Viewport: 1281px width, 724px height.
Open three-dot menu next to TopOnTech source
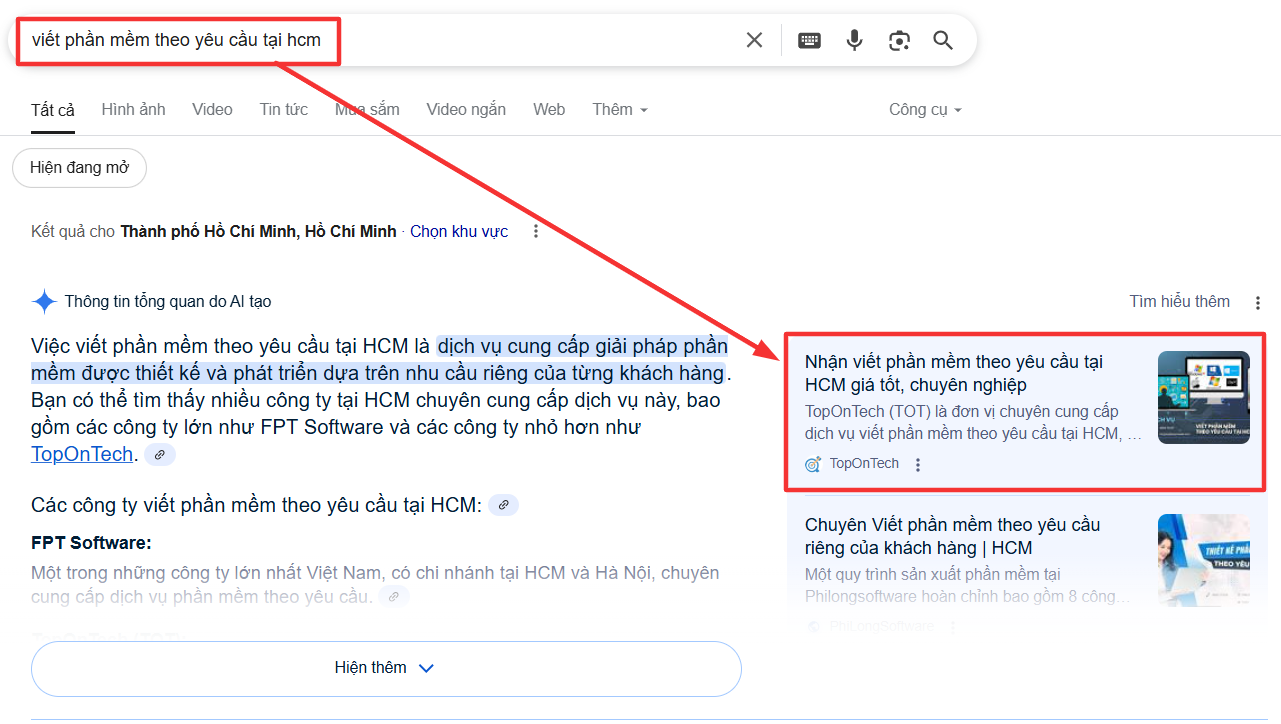click(918, 464)
